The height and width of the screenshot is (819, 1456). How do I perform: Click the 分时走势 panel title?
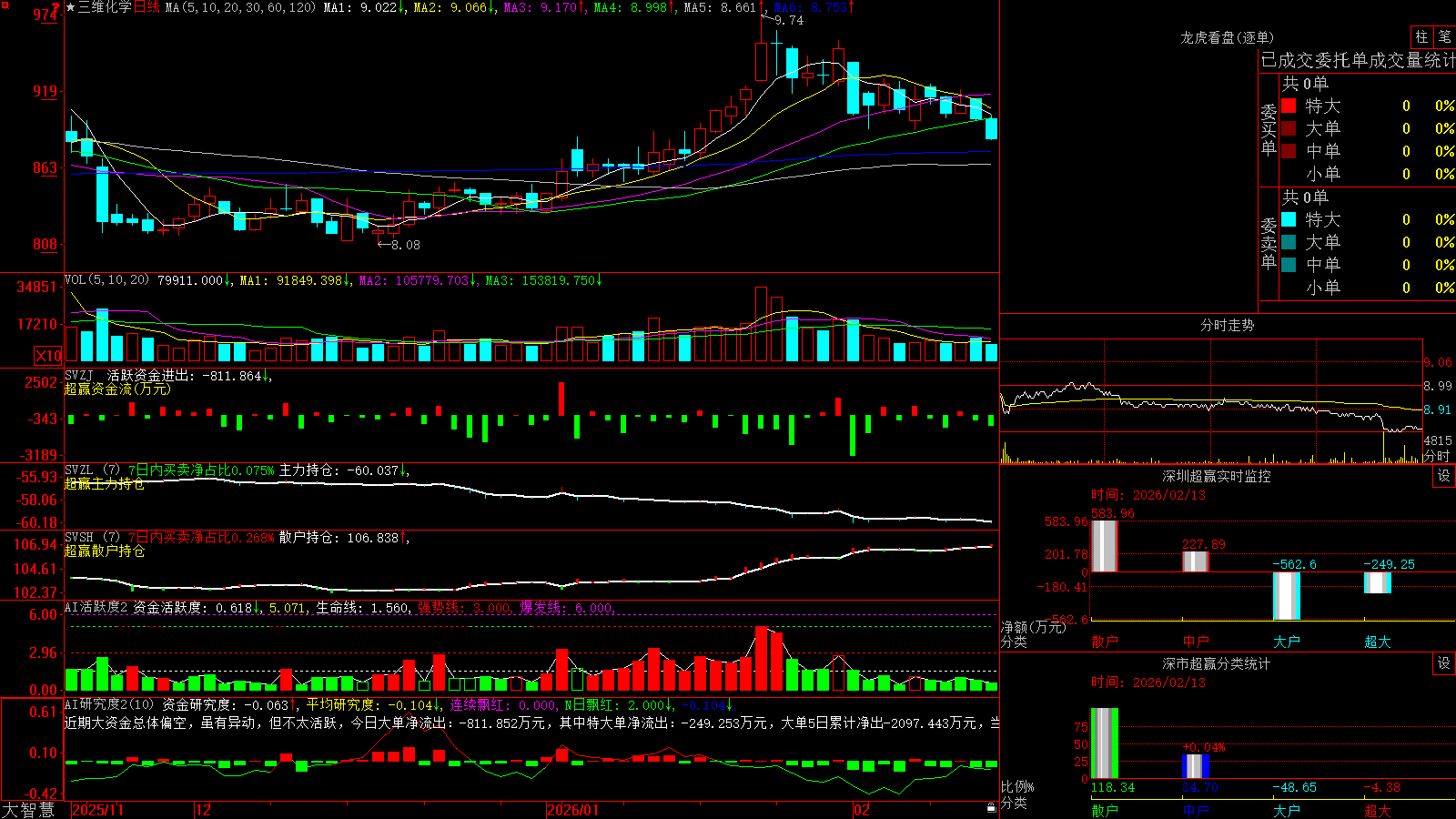click(1228, 325)
